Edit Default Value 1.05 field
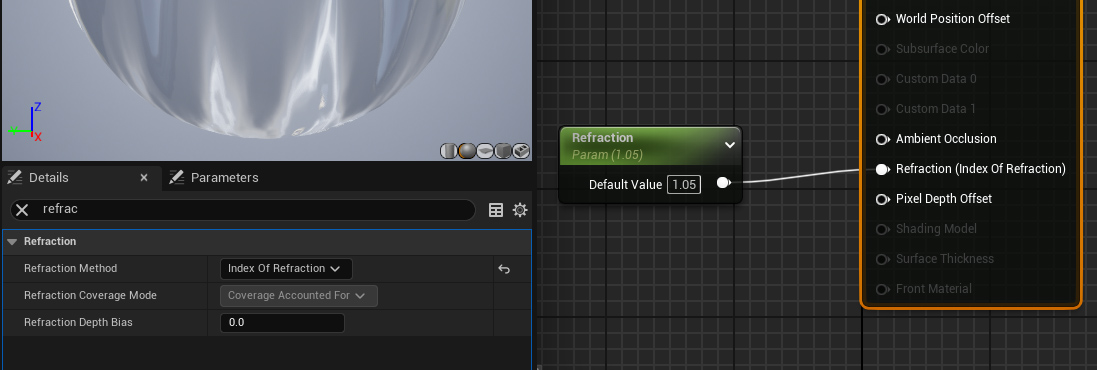1097x370 pixels. tap(684, 185)
